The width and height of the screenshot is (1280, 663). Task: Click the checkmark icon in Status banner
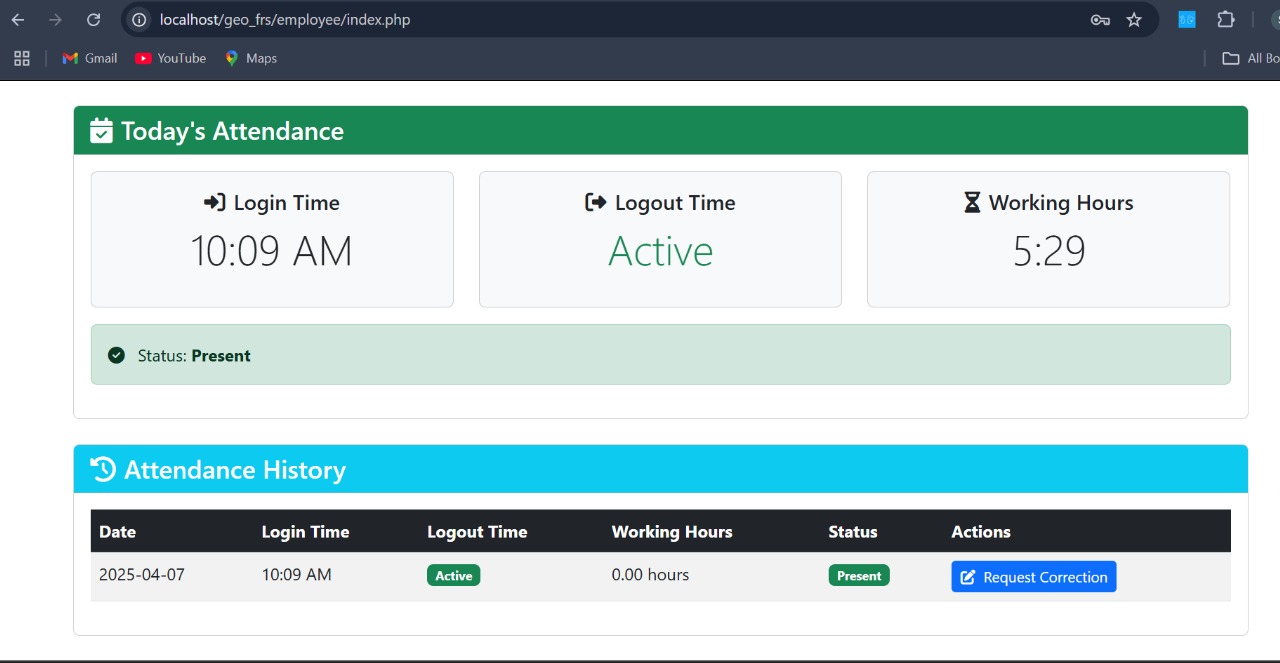(x=117, y=355)
